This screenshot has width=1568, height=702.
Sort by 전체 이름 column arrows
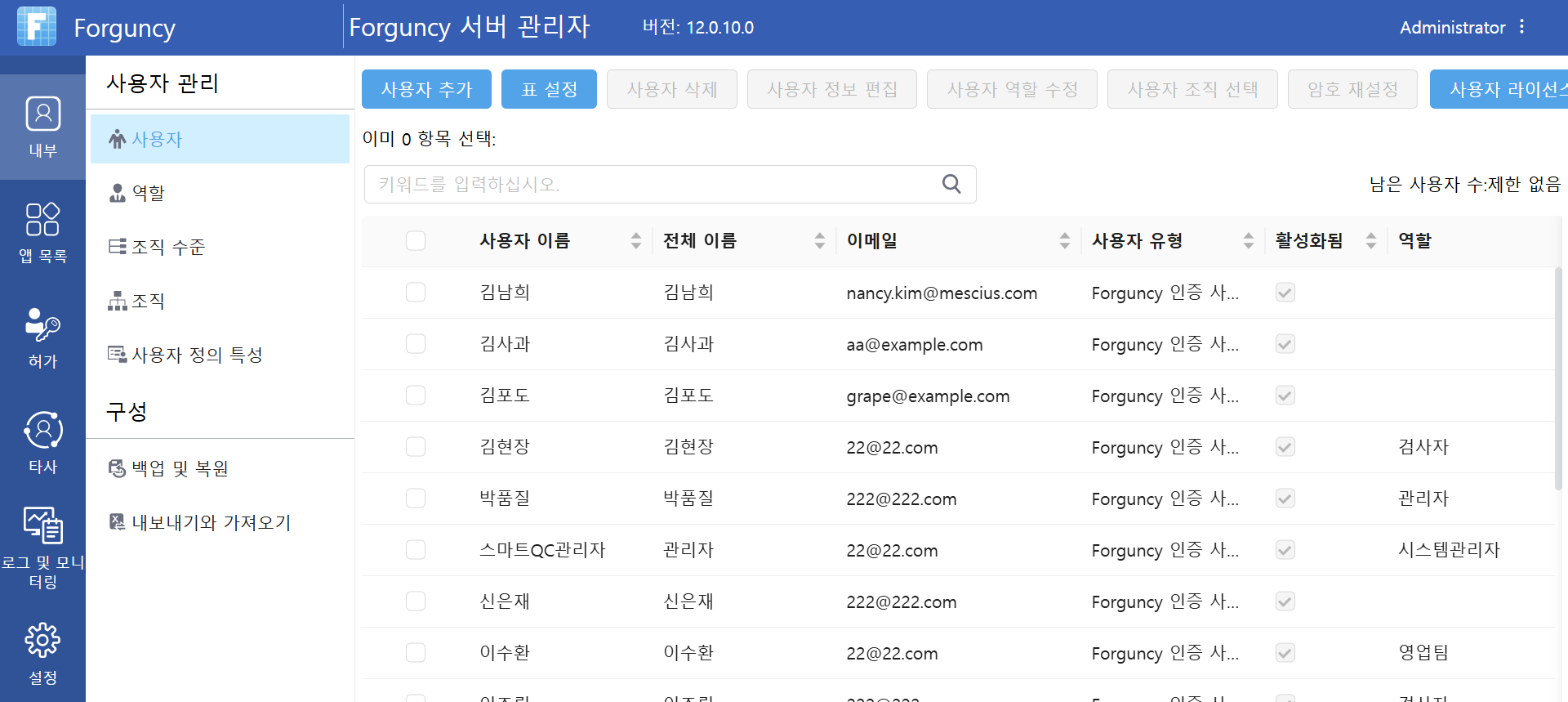point(820,240)
